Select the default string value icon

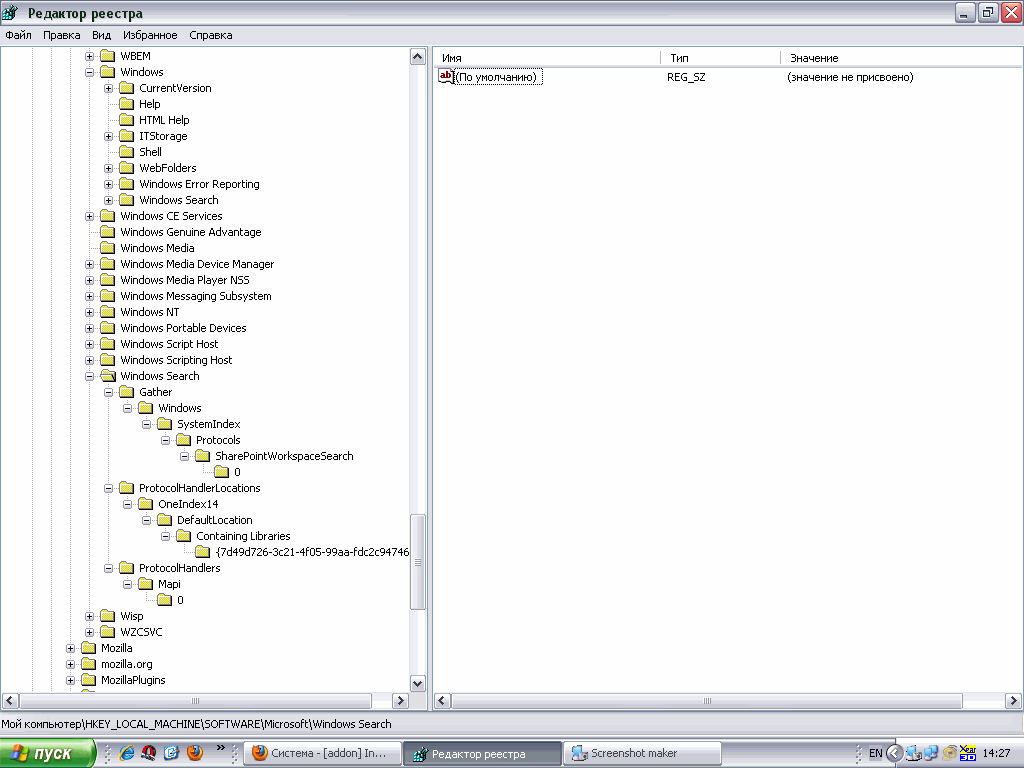(446, 77)
